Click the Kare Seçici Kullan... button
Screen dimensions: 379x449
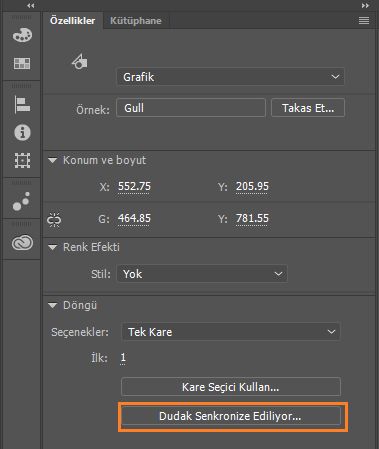pos(231,387)
